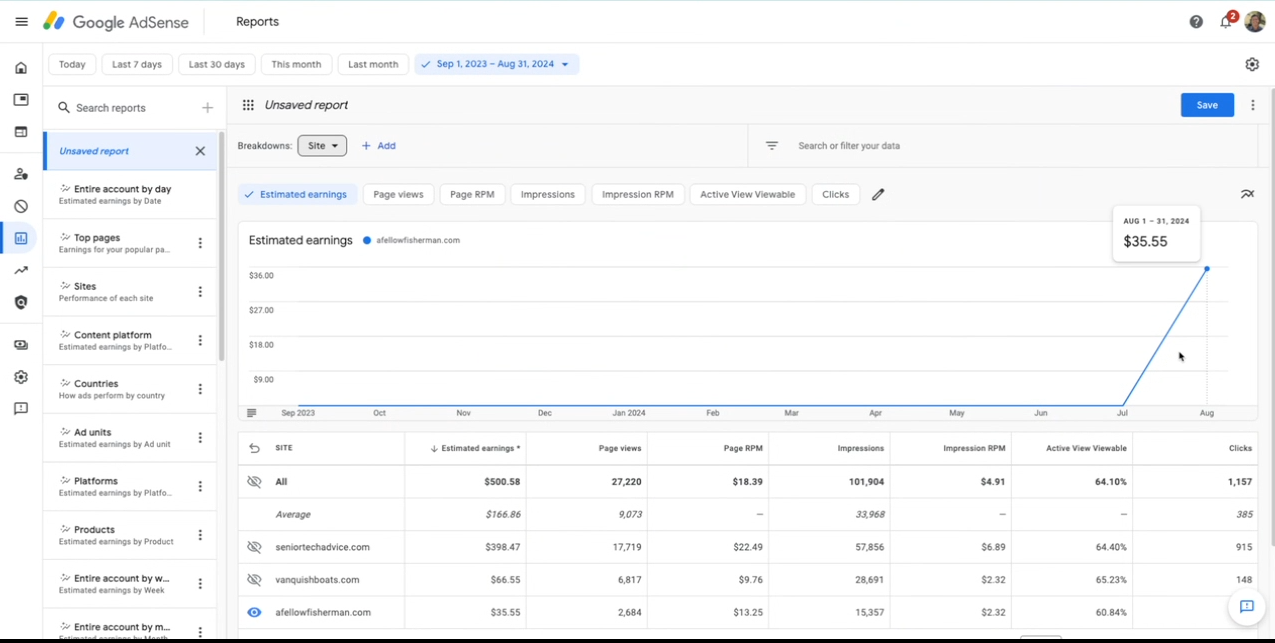The width and height of the screenshot is (1275, 643).
Task: Open options for Platforms report
Action: 200,486
